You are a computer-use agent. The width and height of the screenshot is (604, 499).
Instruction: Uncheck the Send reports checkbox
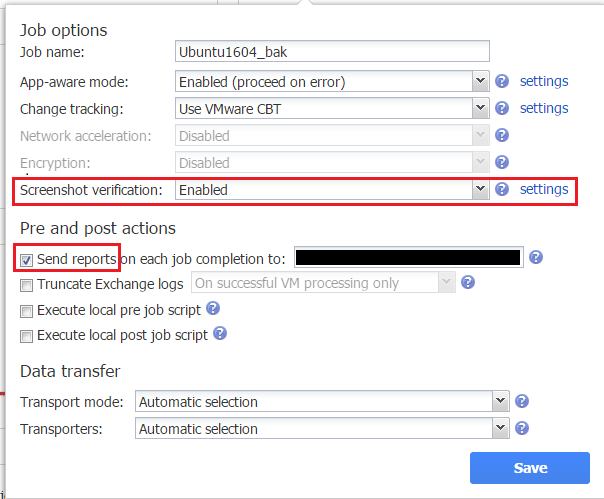coord(27,260)
